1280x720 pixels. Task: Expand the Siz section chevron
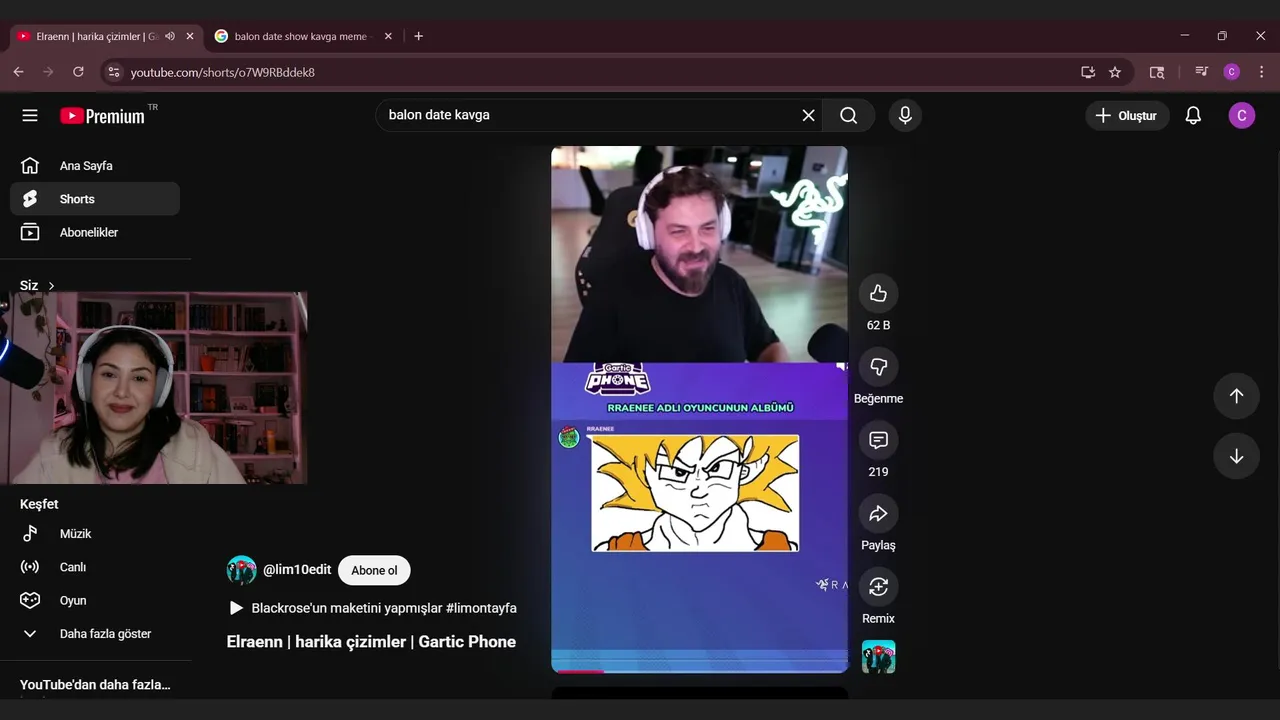51,286
